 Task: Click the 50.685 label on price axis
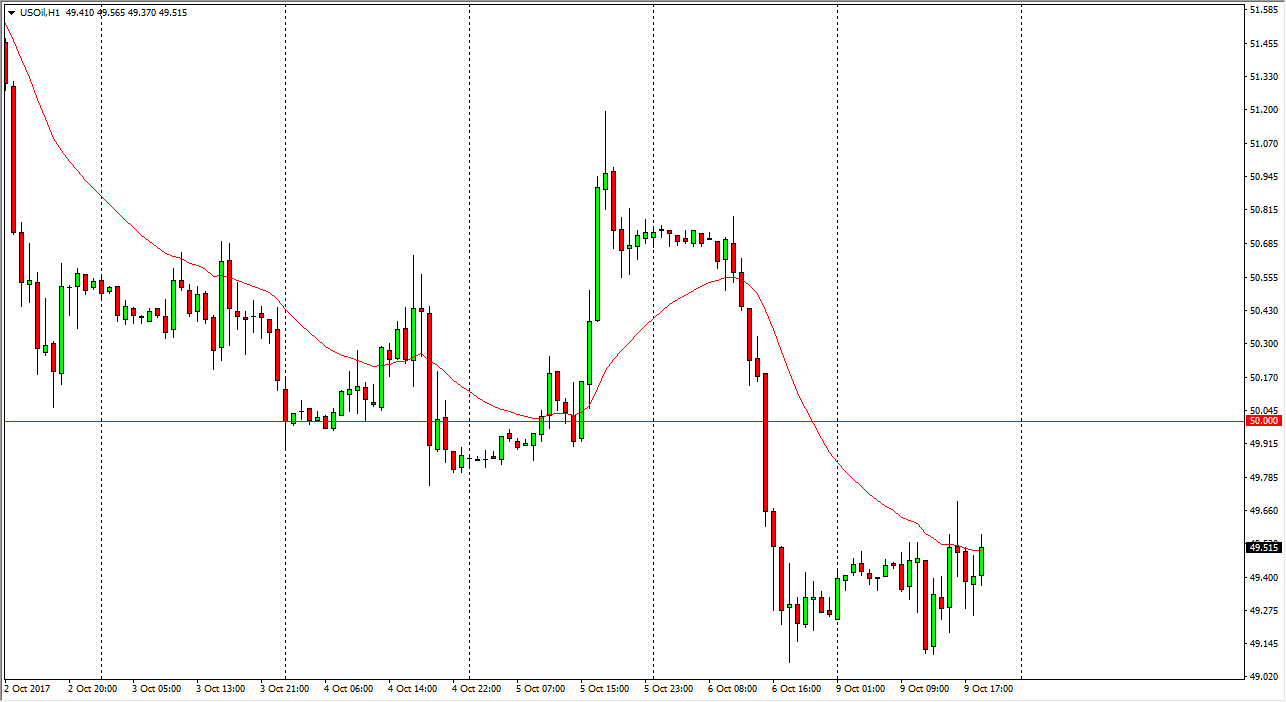[x=1264, y=244]
